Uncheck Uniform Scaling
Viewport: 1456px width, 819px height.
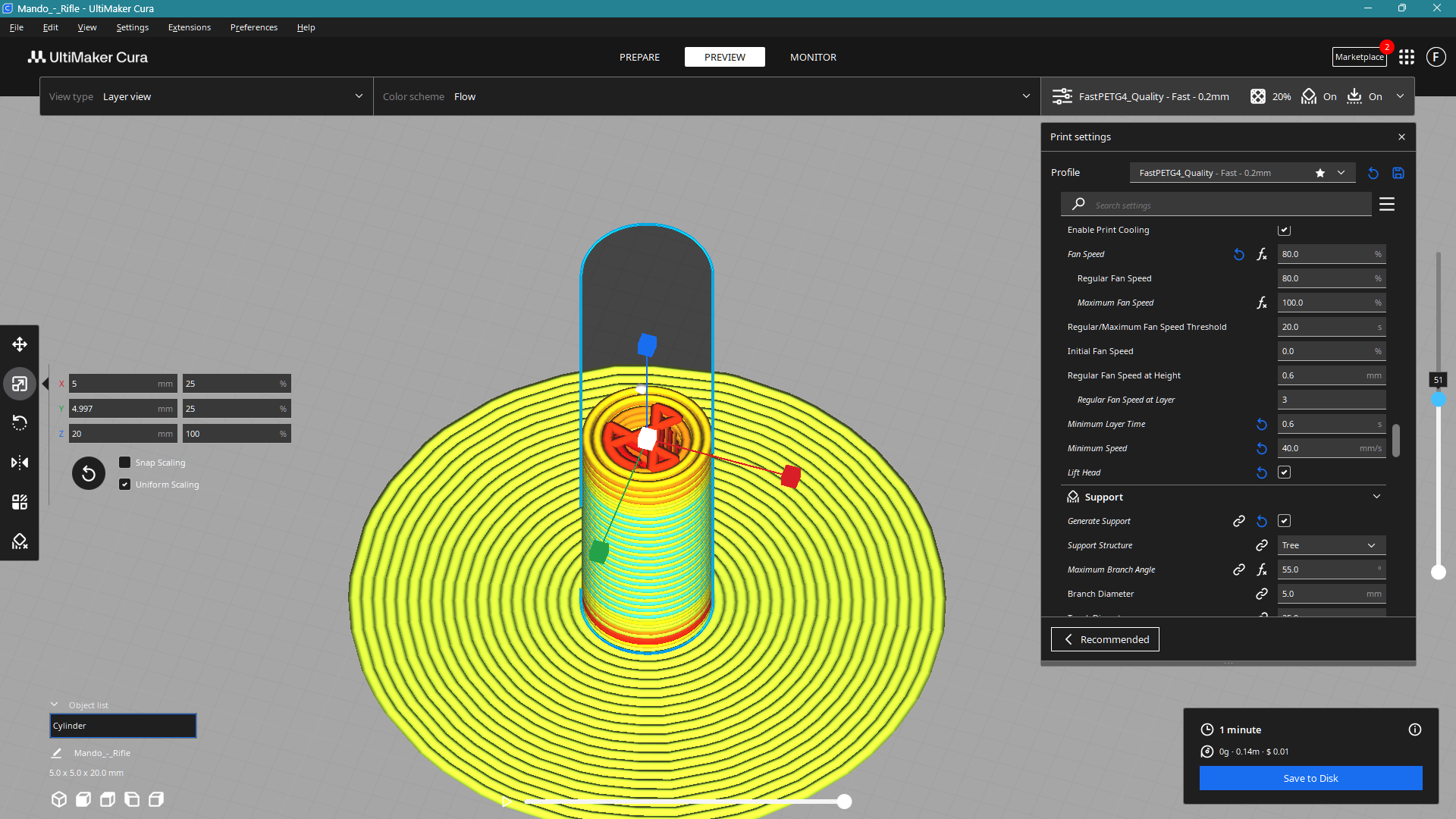124,484
